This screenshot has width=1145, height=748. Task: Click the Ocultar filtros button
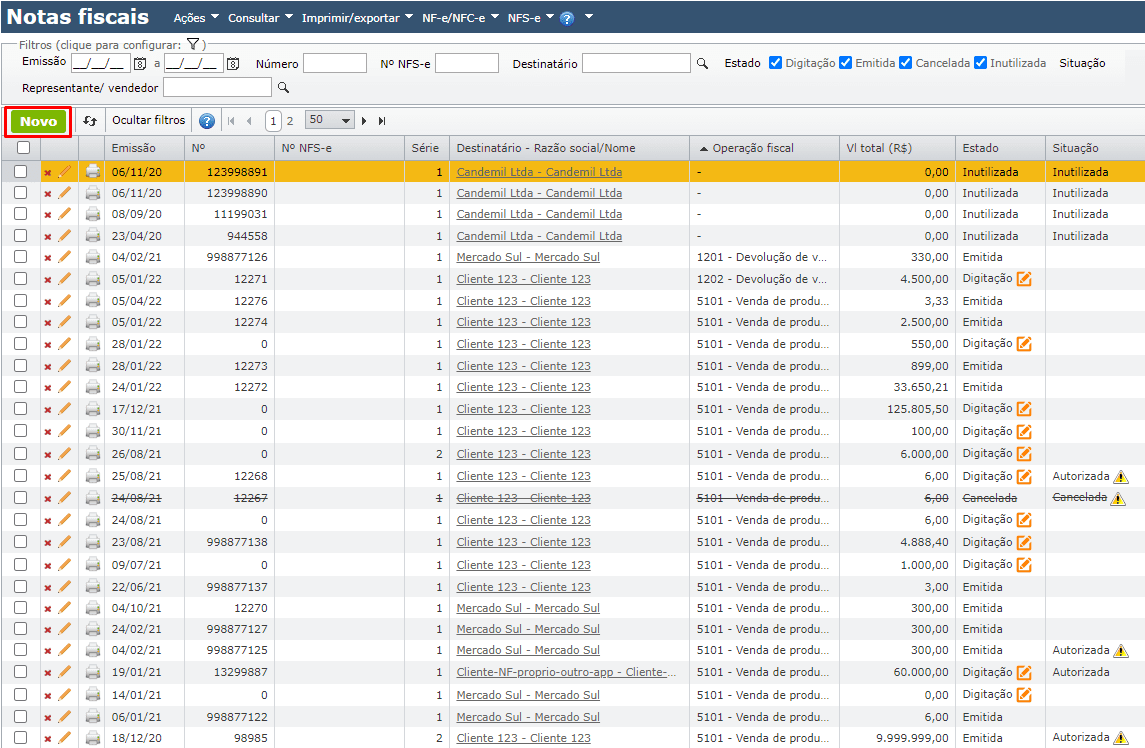148,120
